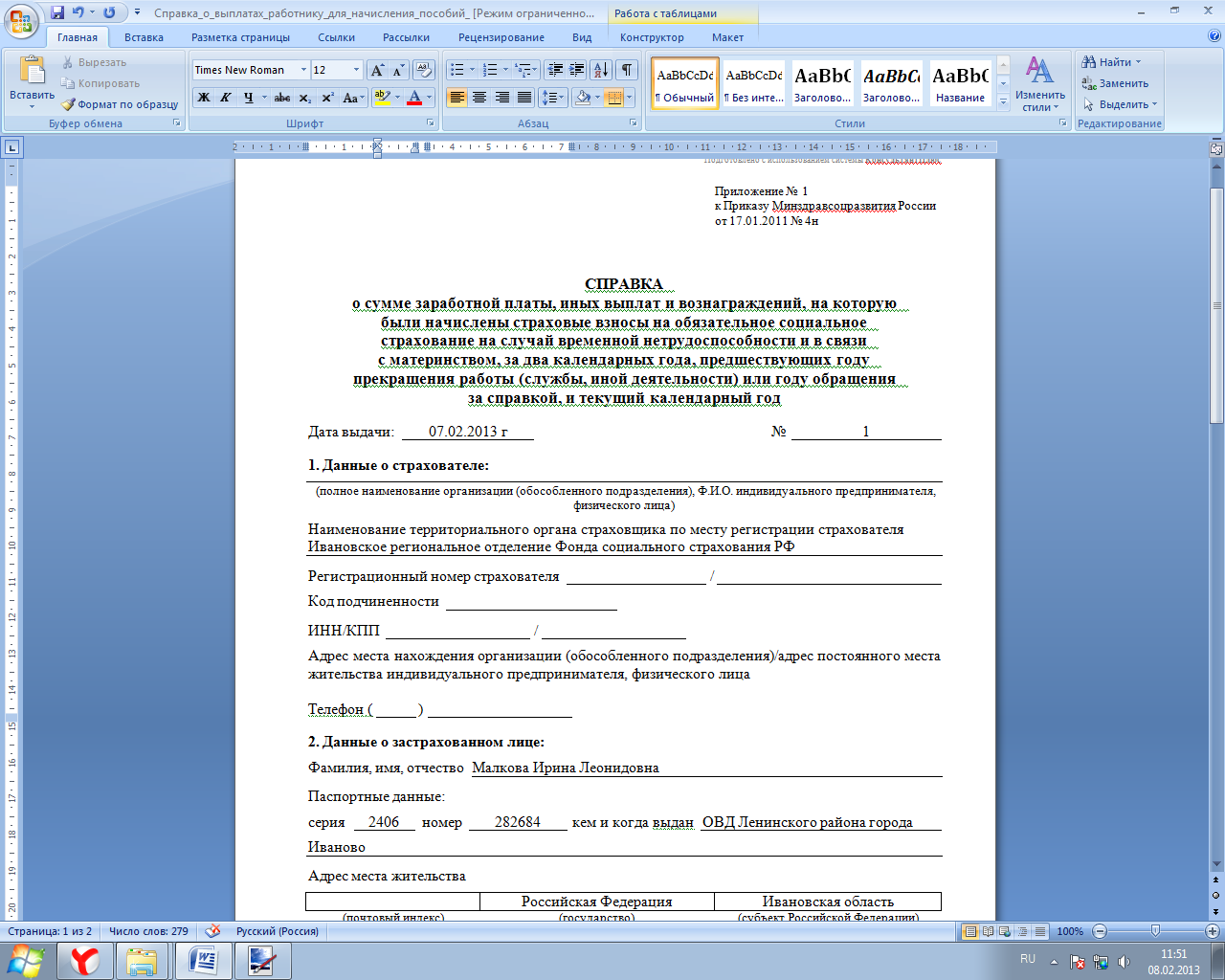
Task: Switch to the Вид tab
Action: pyautogui.click(x=582, y=37)
